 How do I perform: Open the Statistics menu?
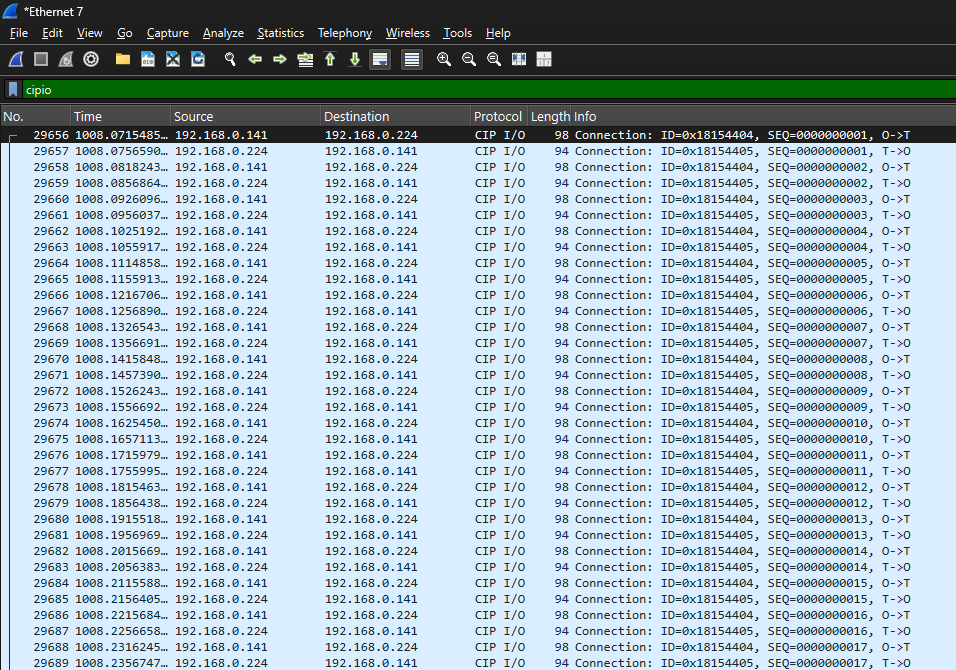click(x=281, y=33)
